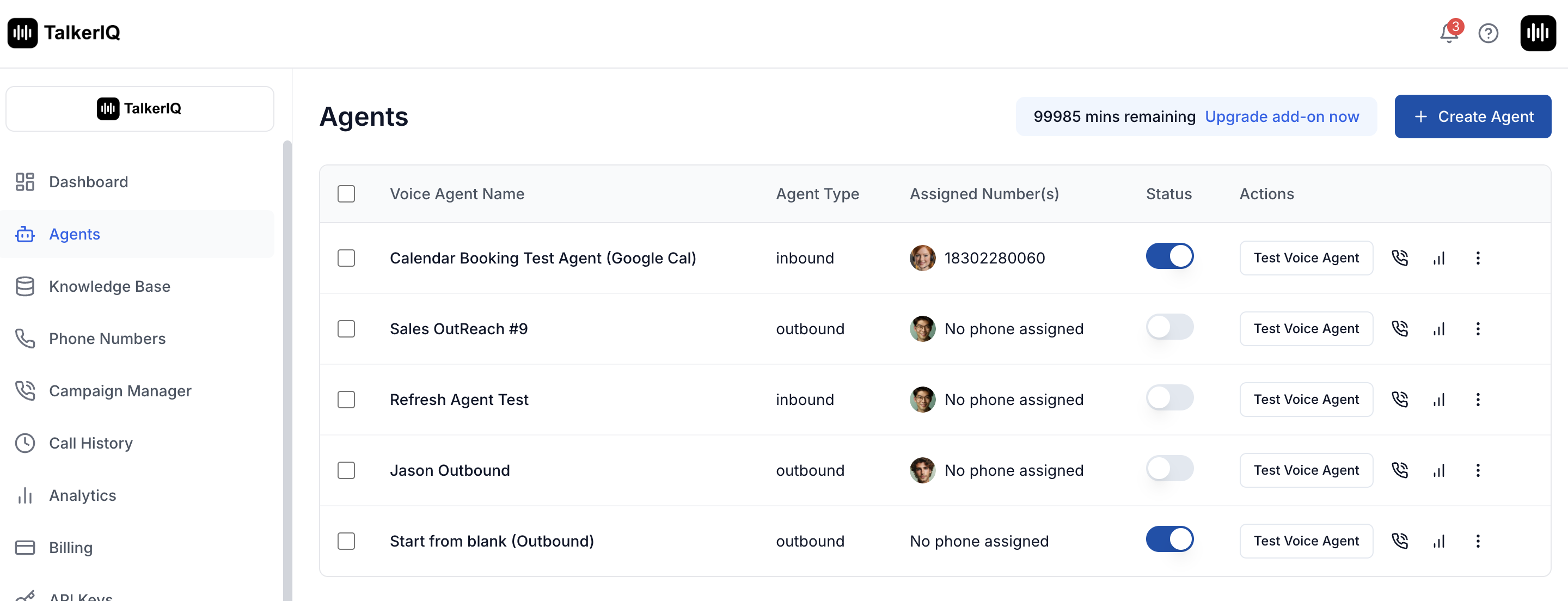Click Voice Agent Name column header
The height and width of the screenshot is (601, 1568).
click(457, 194)
